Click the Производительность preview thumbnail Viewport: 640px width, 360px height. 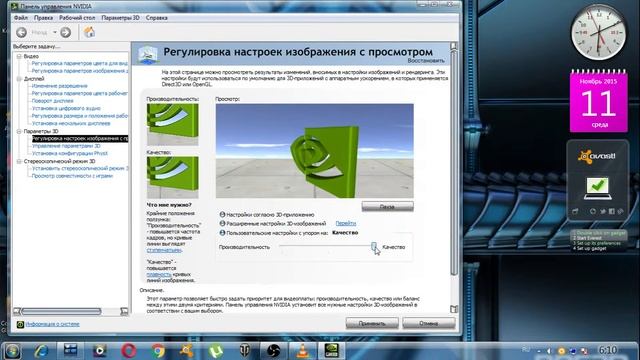pyautogui.click(x=173, y=124)
